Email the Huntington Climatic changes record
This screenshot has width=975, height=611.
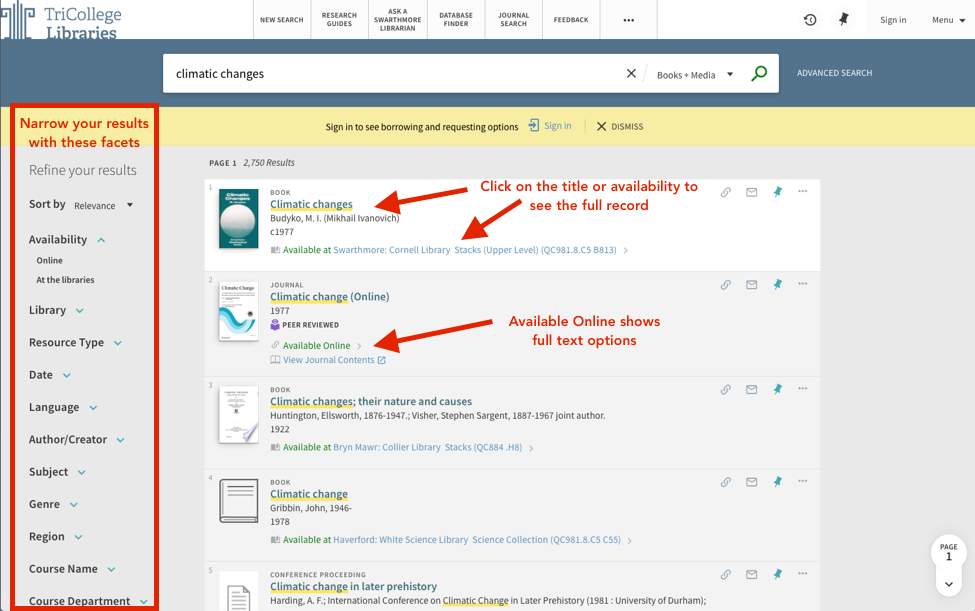[752, 390]
